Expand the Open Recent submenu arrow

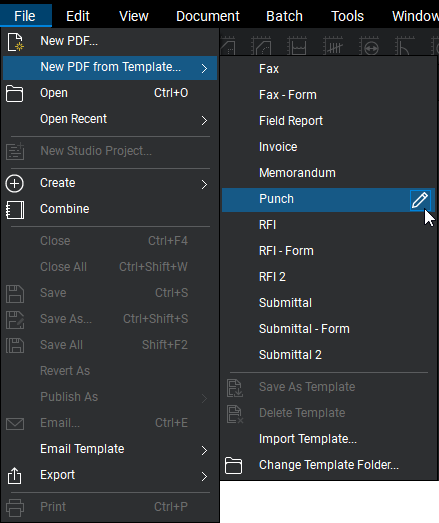coord(204,120)
